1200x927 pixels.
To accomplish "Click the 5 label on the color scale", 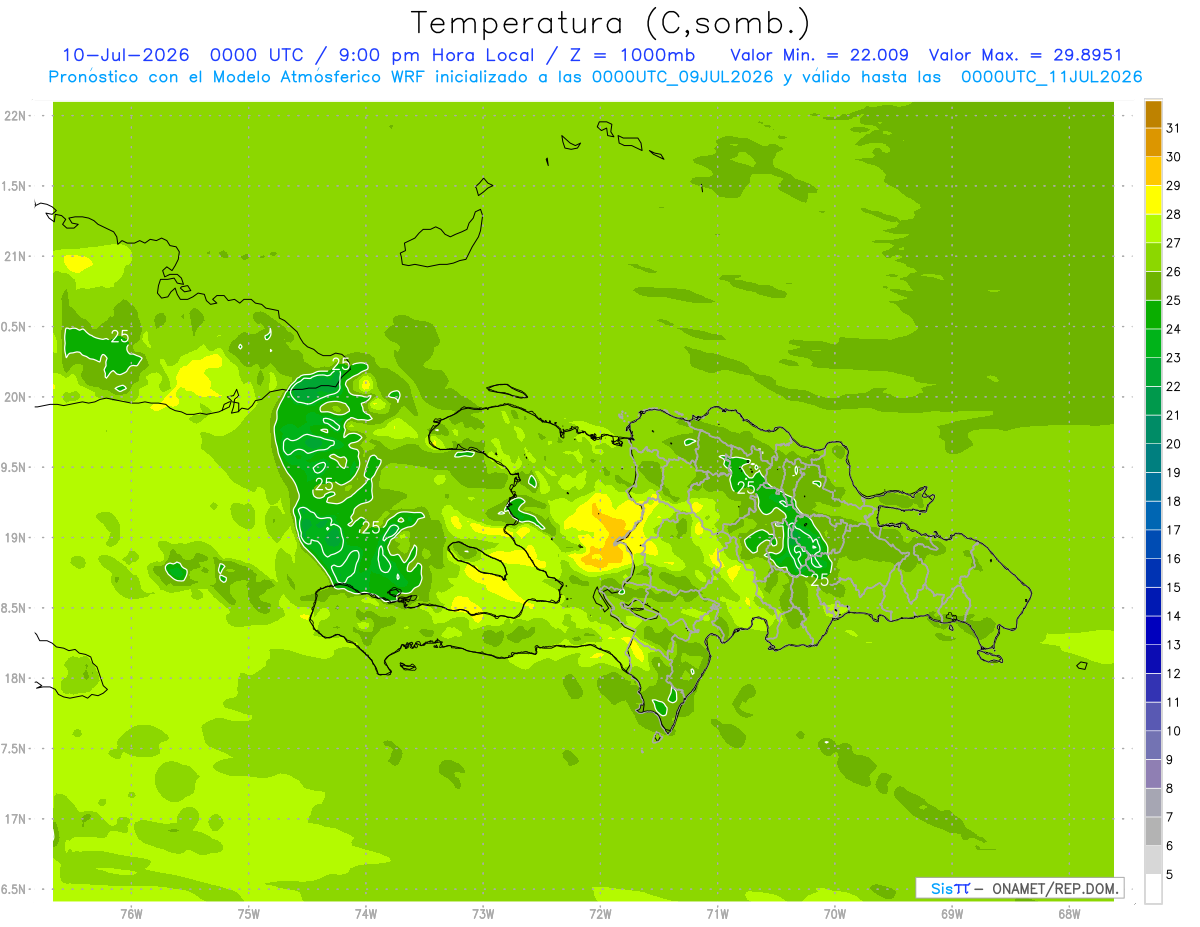I will pos(1170,875).
